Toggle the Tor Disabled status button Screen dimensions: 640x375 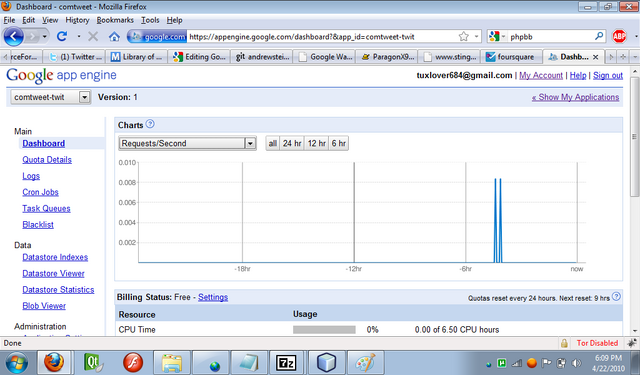coord(597,343)
